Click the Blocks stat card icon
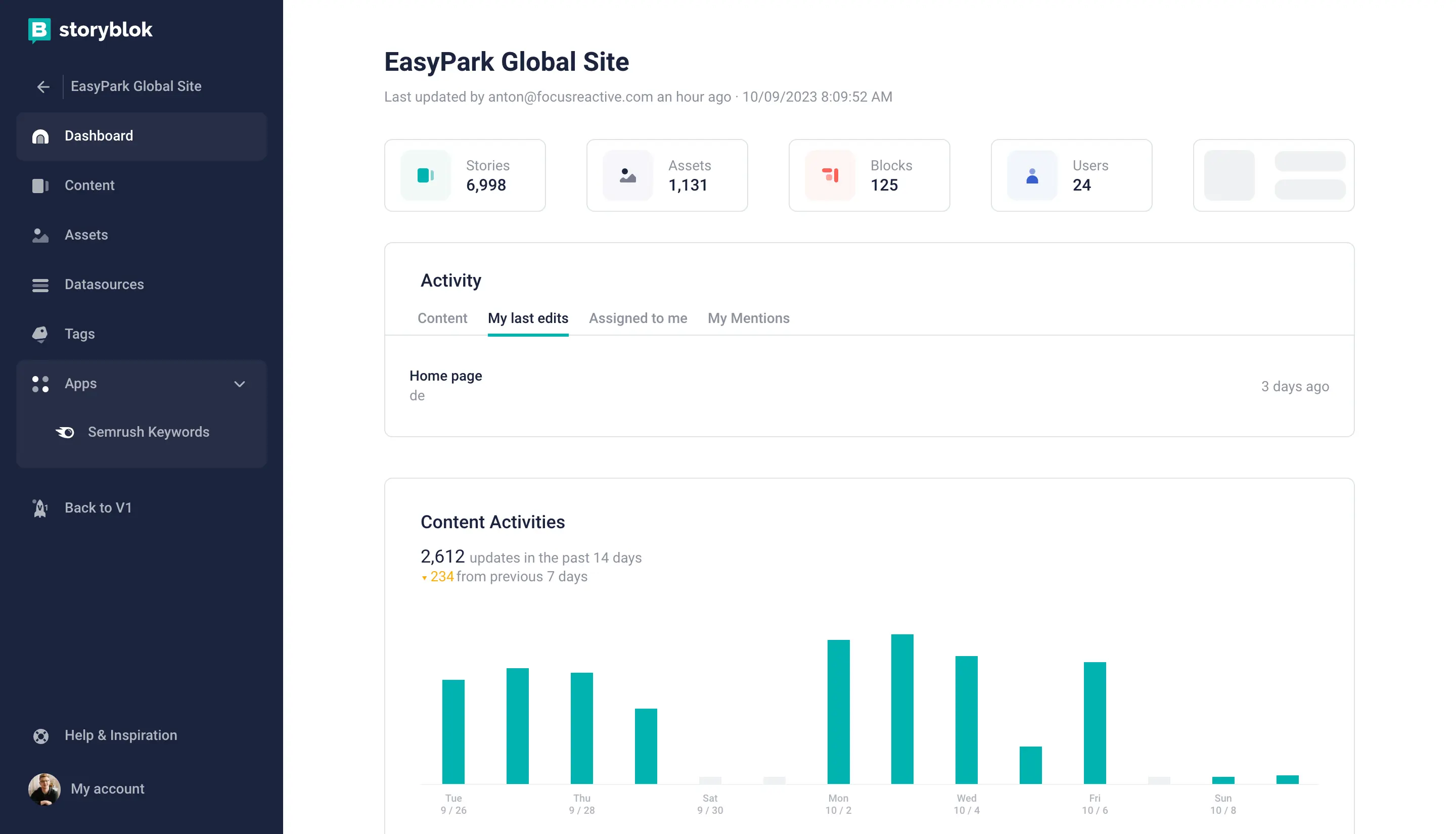This screenshot has height=834, width=1456. click(830, 175)
